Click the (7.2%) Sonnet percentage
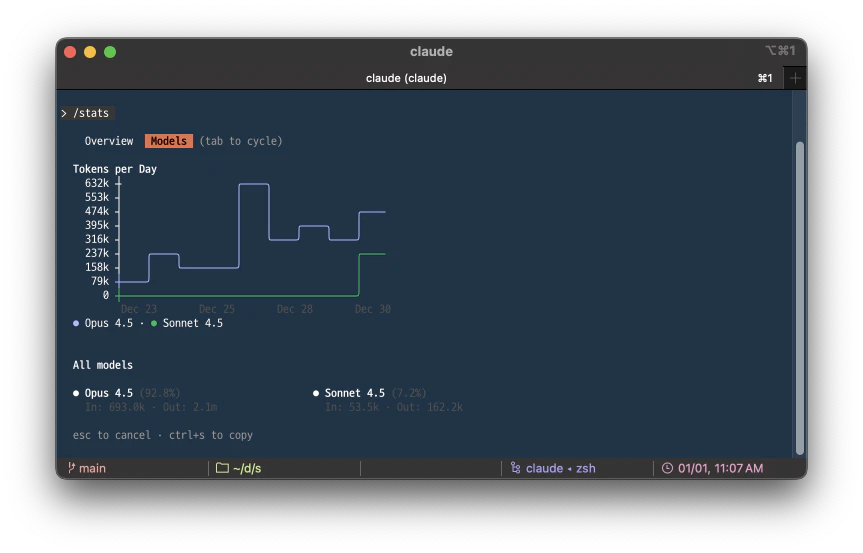 pyautogui.click(x=409, y=393)
